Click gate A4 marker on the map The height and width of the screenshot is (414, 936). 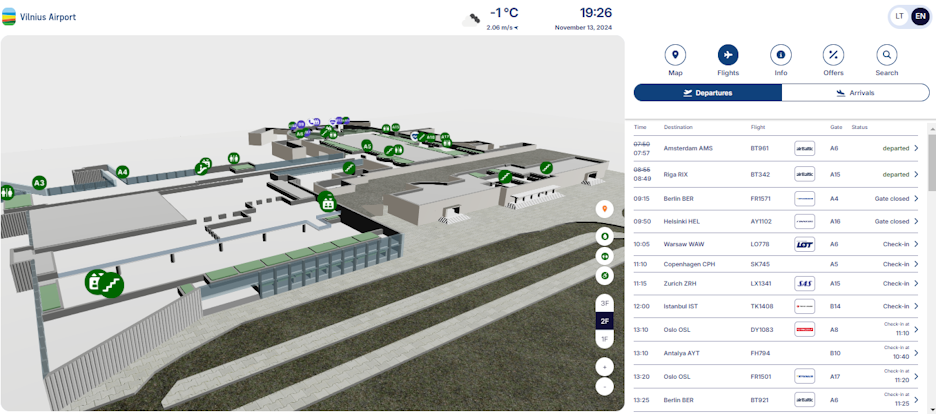click(x=123, y=172)
